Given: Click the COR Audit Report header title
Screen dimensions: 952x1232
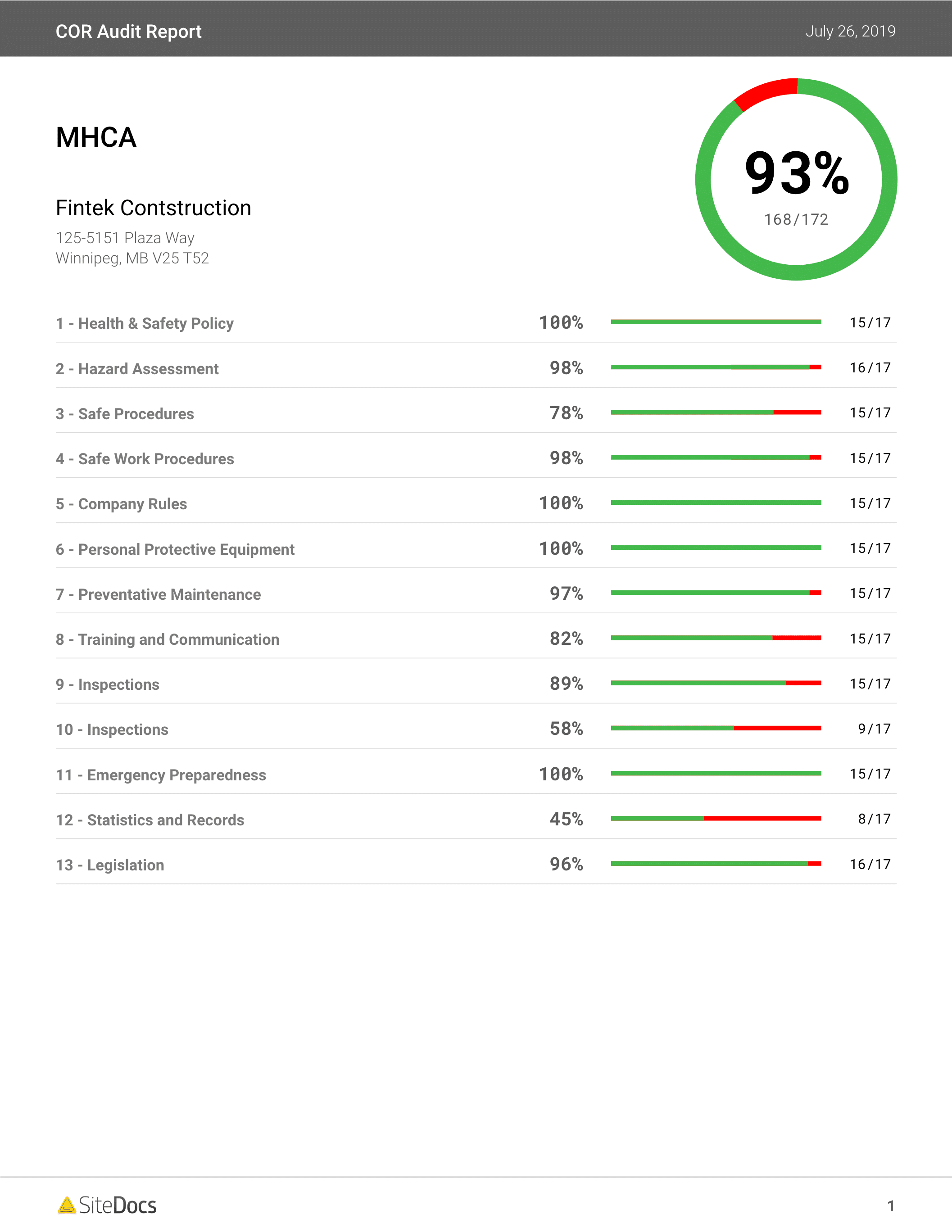Looking at the screenshot, I should [129, 32].
